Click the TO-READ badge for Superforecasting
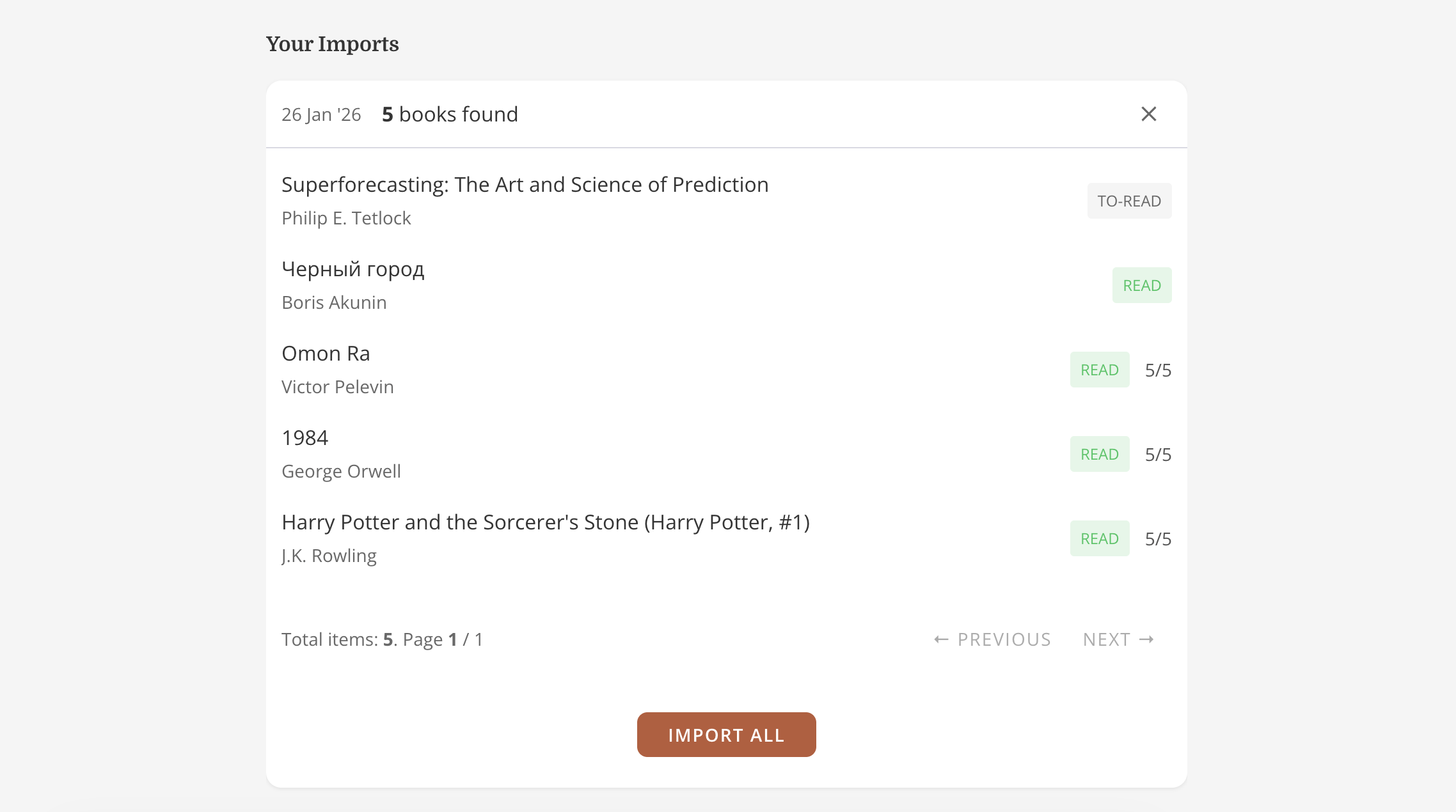Viewport: 1456px width, 812px height. tap(1129, 201)
